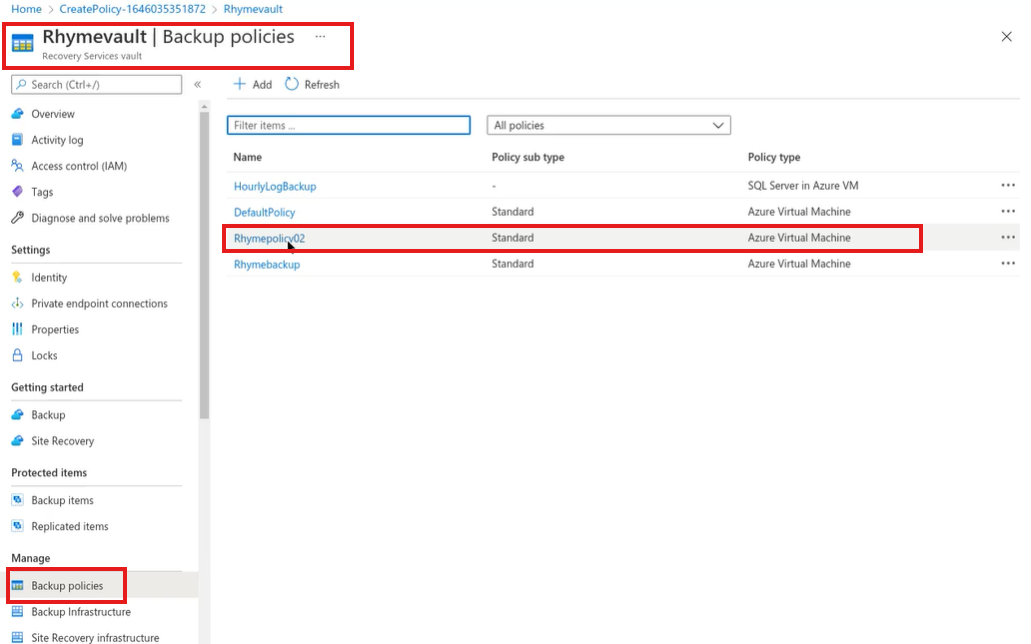Image resolution: width=1031 pixels, height=644 pixels.
Task: Click the Diagnose and solve problems wrench icon
Action: (18, 218)
